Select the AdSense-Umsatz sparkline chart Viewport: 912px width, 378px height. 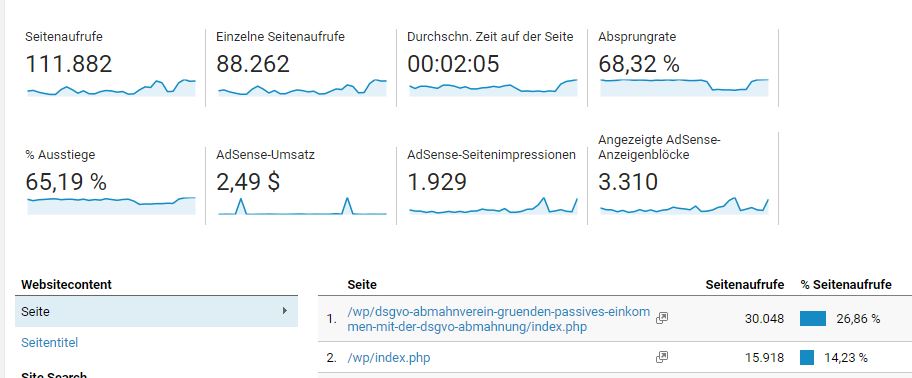(302, 206)
